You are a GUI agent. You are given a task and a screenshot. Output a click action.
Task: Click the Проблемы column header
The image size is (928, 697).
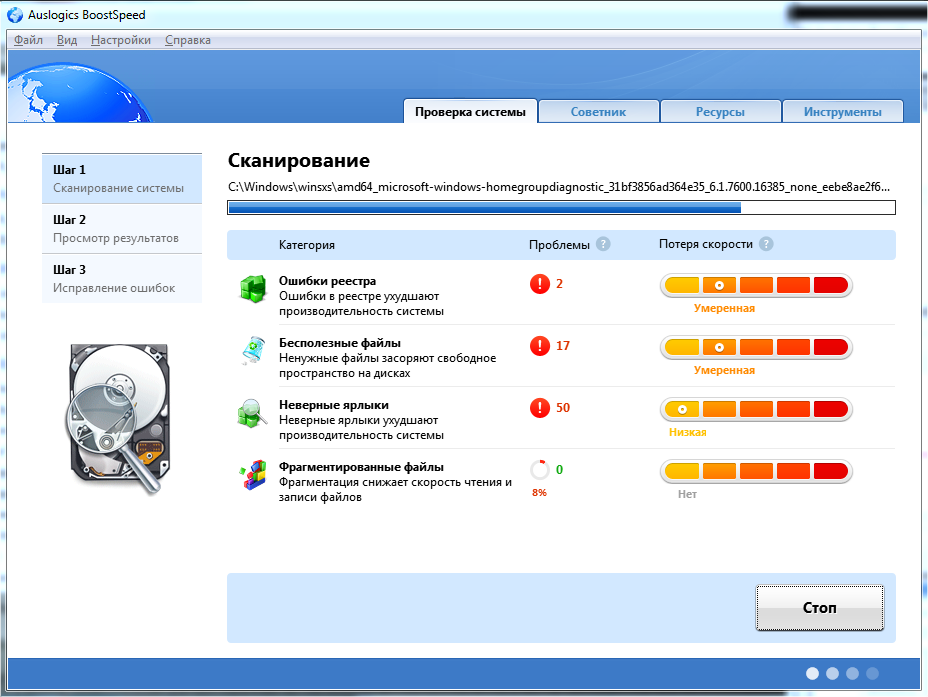pos(559,245)
